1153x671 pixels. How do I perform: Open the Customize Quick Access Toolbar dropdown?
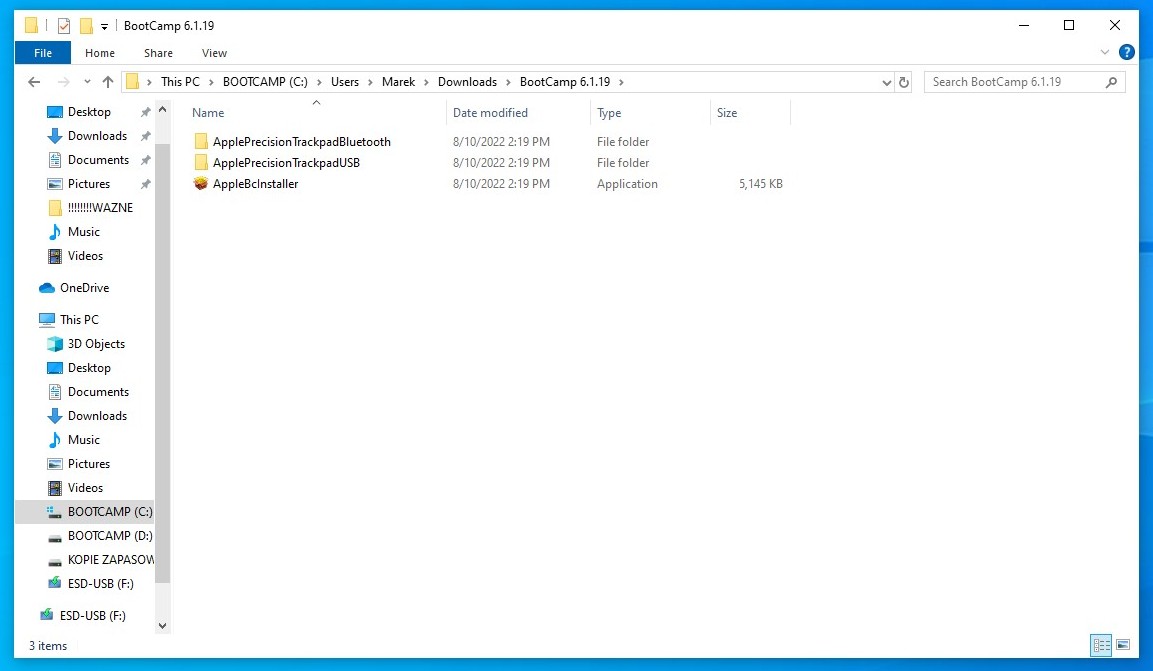tap(104, 26)
